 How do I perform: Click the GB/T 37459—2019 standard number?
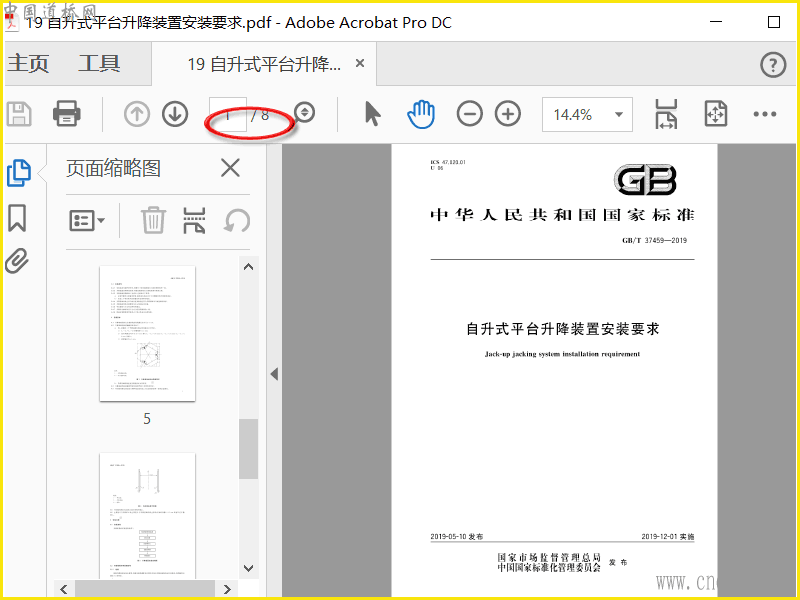pyautogui.click(x=655, y=240)
